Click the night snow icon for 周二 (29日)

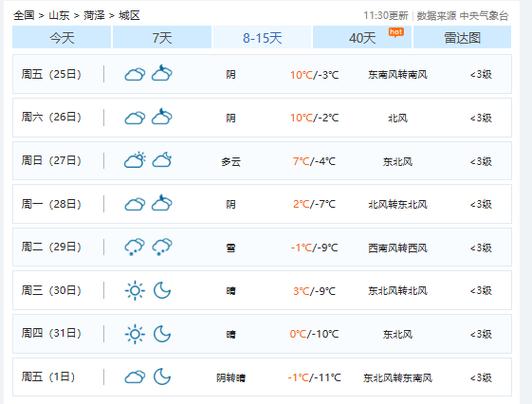162,247
